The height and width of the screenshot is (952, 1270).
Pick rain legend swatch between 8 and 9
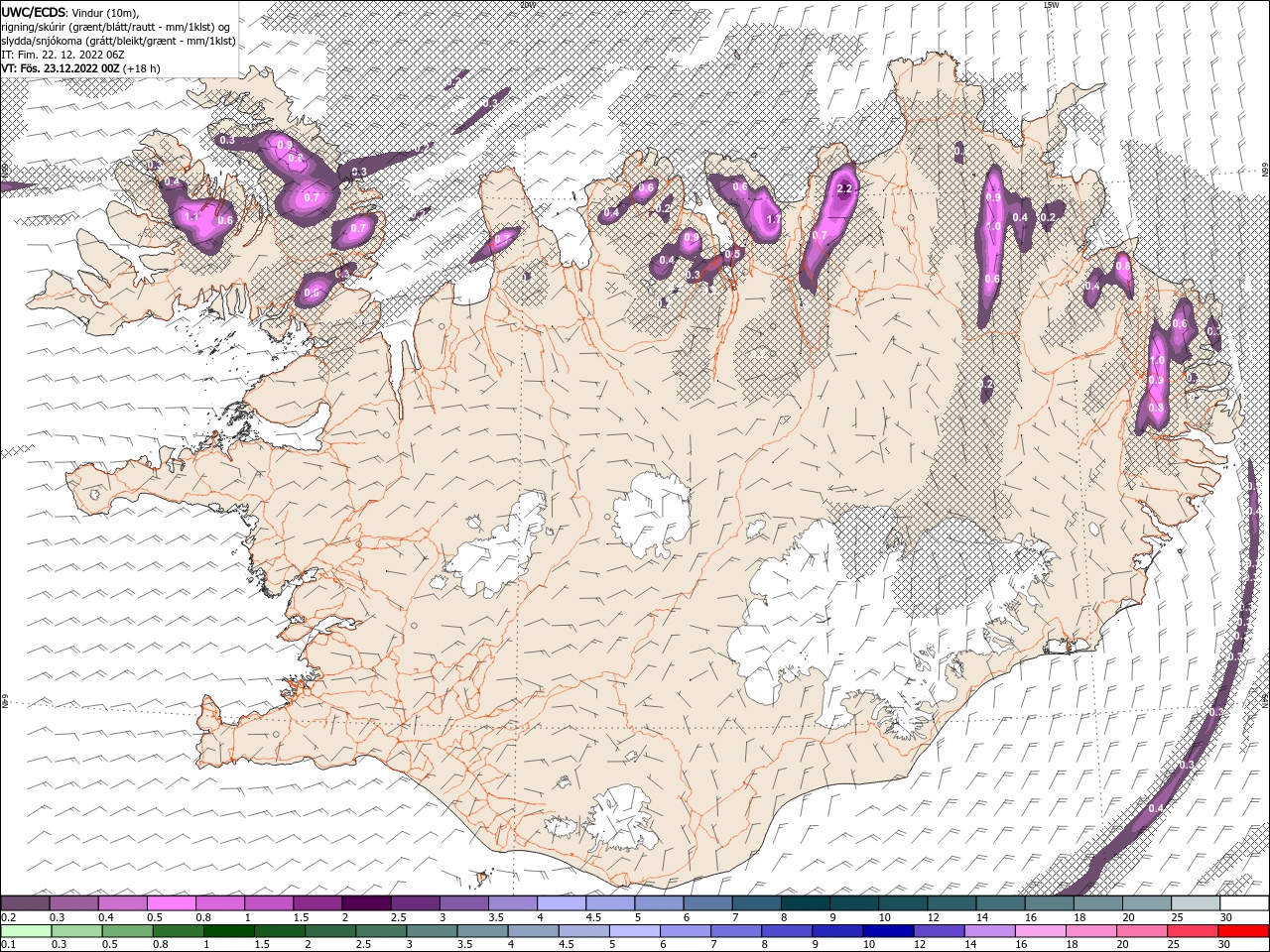tap(788, 931)
